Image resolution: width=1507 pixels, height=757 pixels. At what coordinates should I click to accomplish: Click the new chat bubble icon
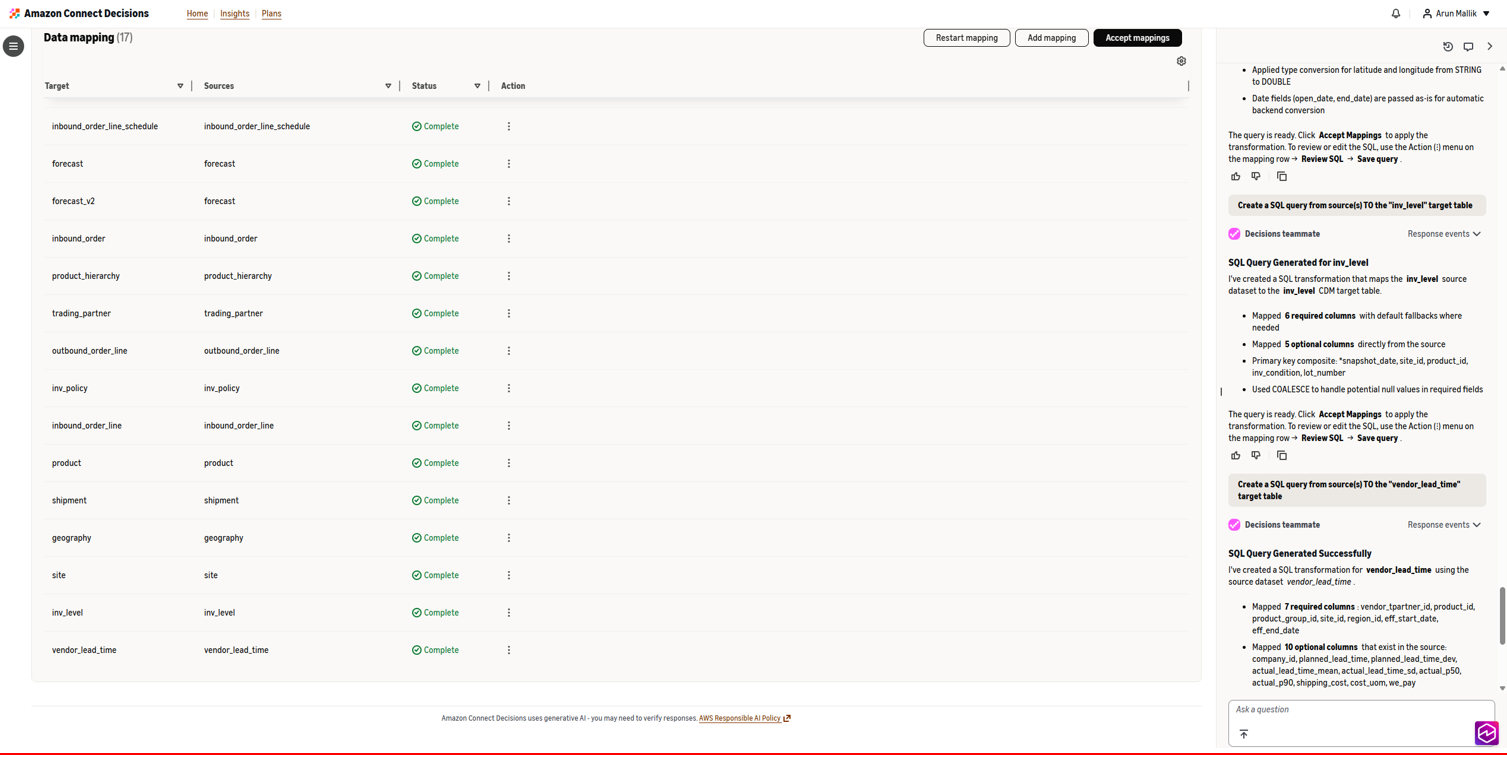click(1468, 47)
